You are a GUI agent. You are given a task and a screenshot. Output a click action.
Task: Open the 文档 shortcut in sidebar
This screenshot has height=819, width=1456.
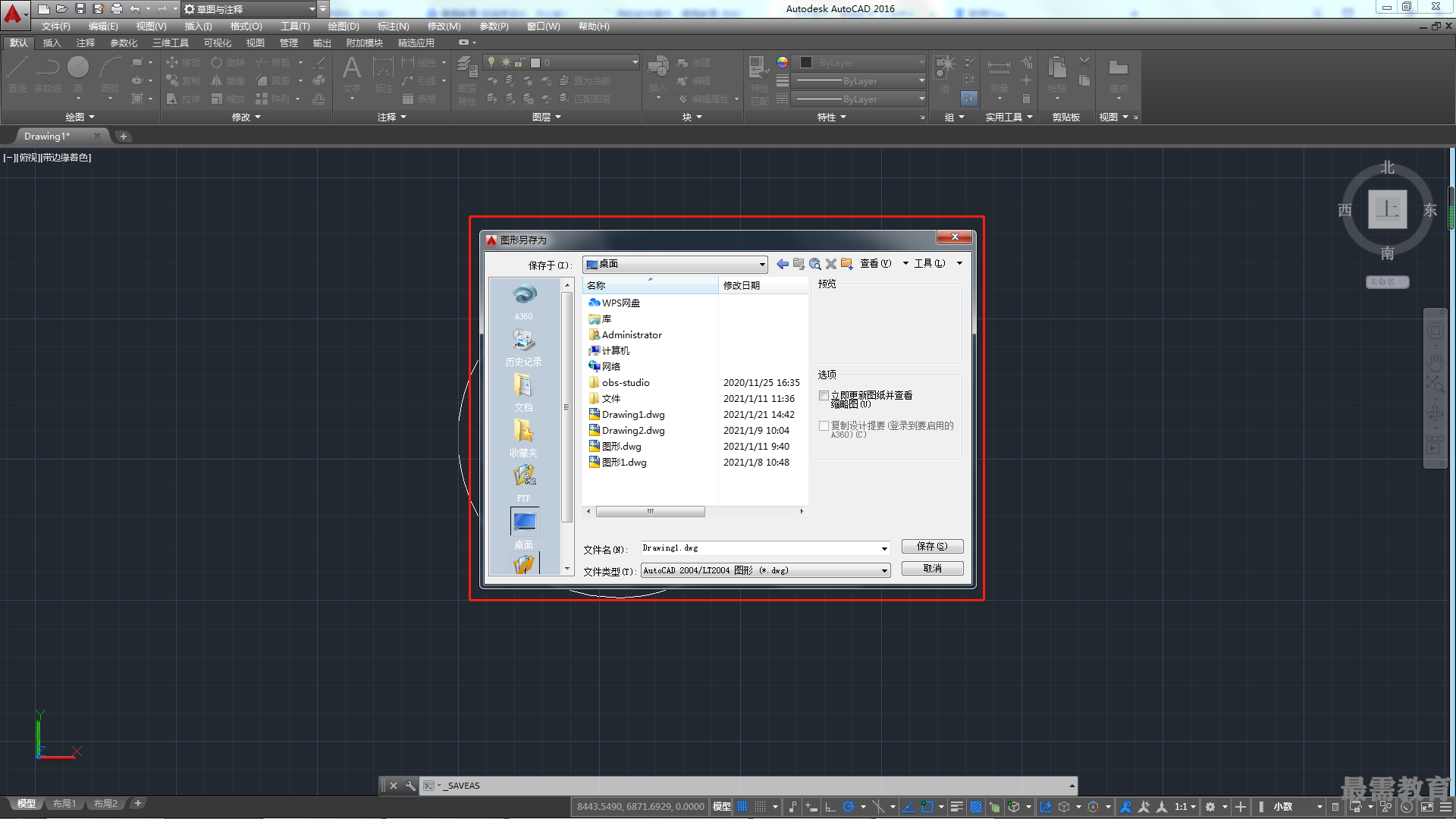point(524,393)
